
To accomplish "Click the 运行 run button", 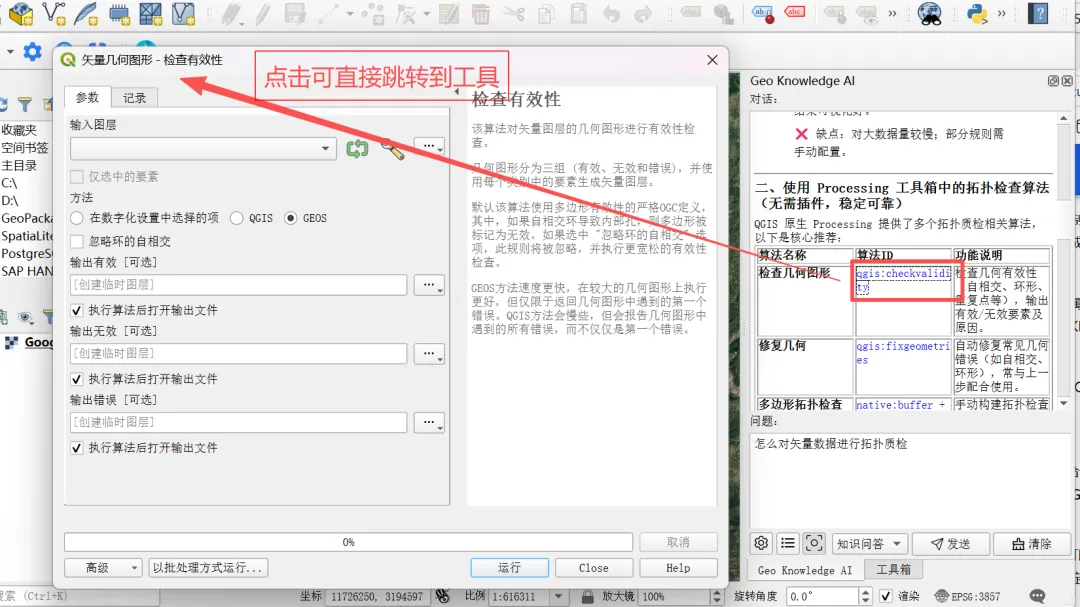I will (x=510, y=568).
